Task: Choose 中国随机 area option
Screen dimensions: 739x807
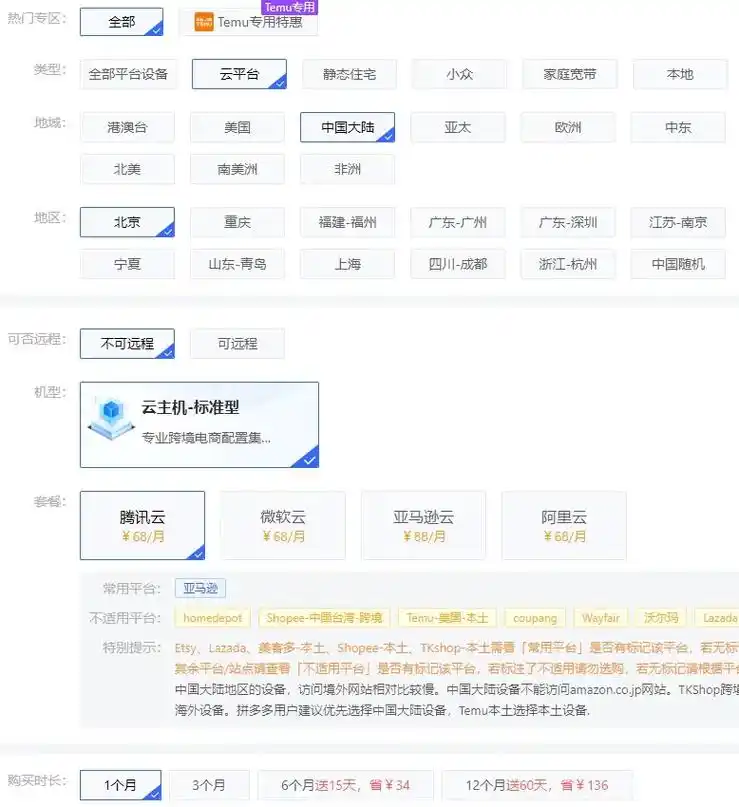Action: 677,264
